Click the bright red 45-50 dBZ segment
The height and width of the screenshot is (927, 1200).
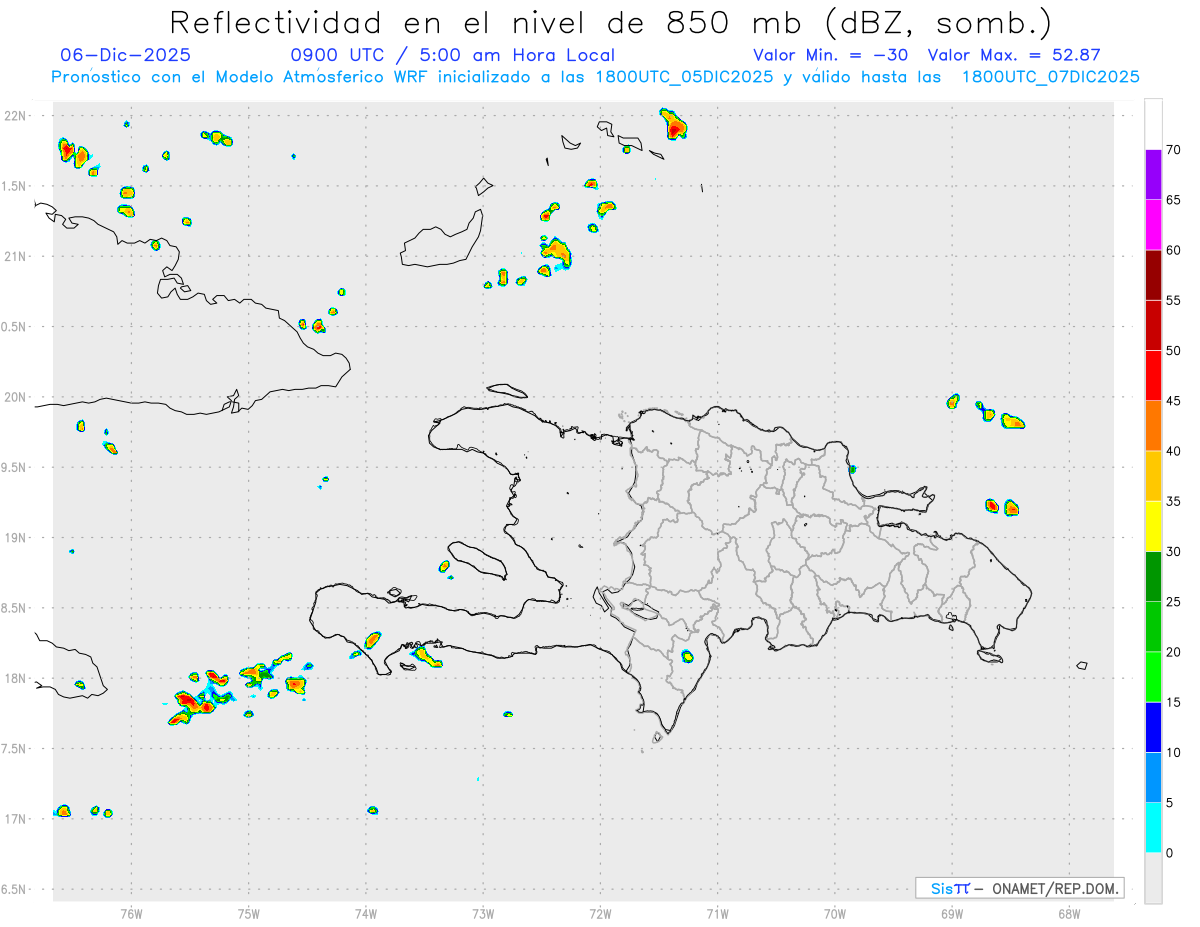pyautogui.click(x=1153, y=376)
